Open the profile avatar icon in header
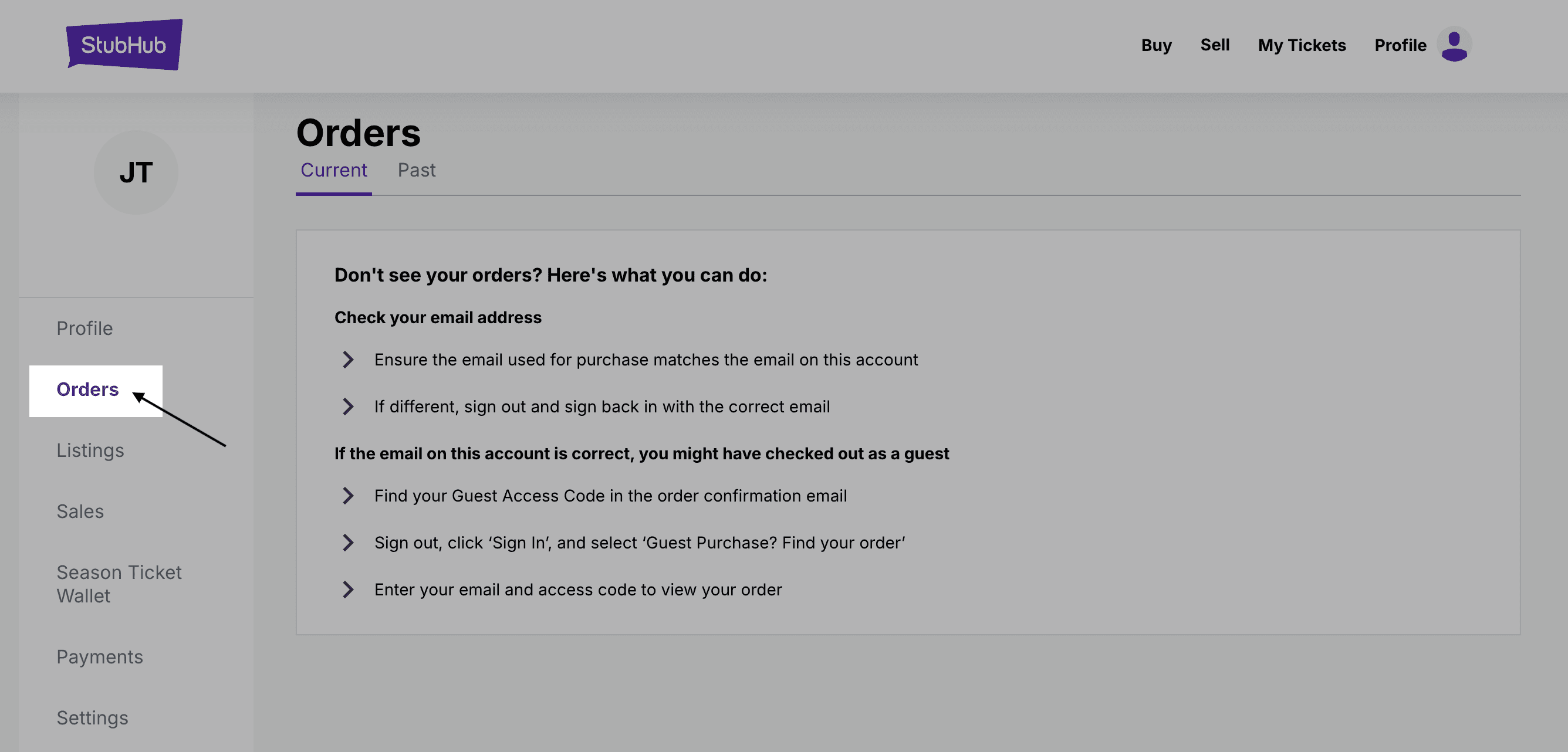 tap(1454, 45)
